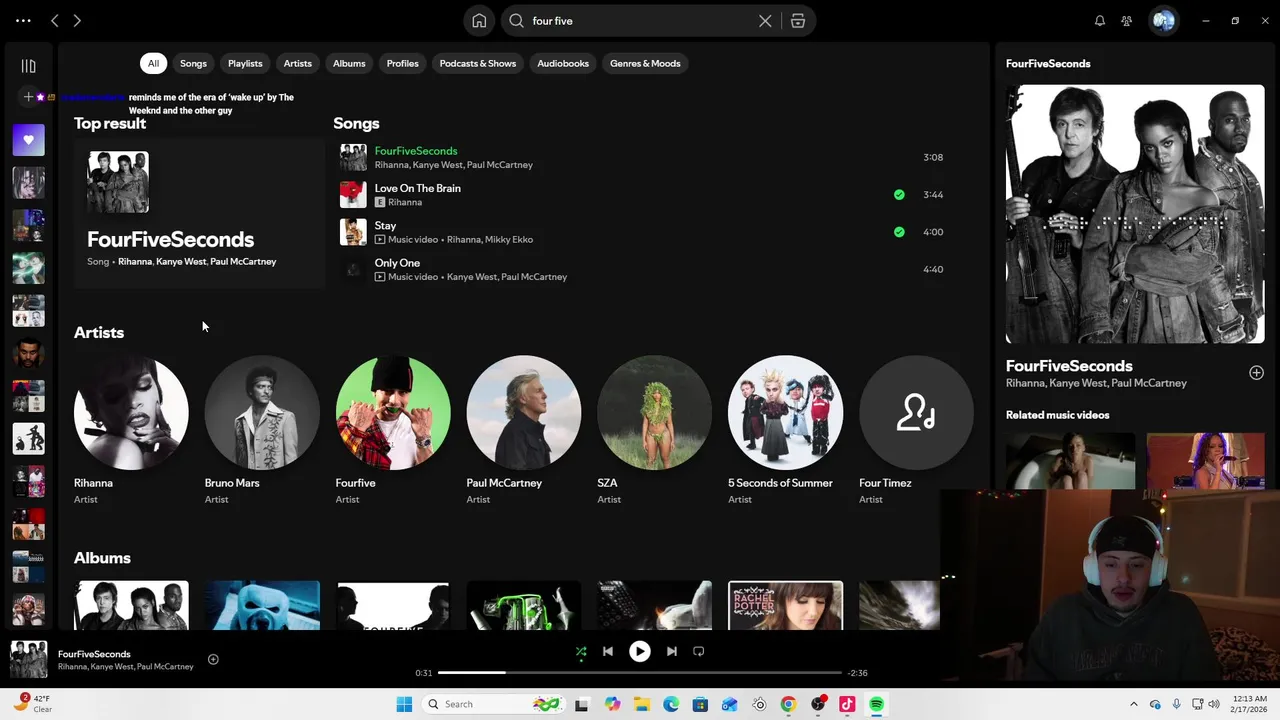Image resolution: width=1280 pixels, height=720 pixels.
Task: Open Spotify taskbar icon
Action: pos(876,704)
